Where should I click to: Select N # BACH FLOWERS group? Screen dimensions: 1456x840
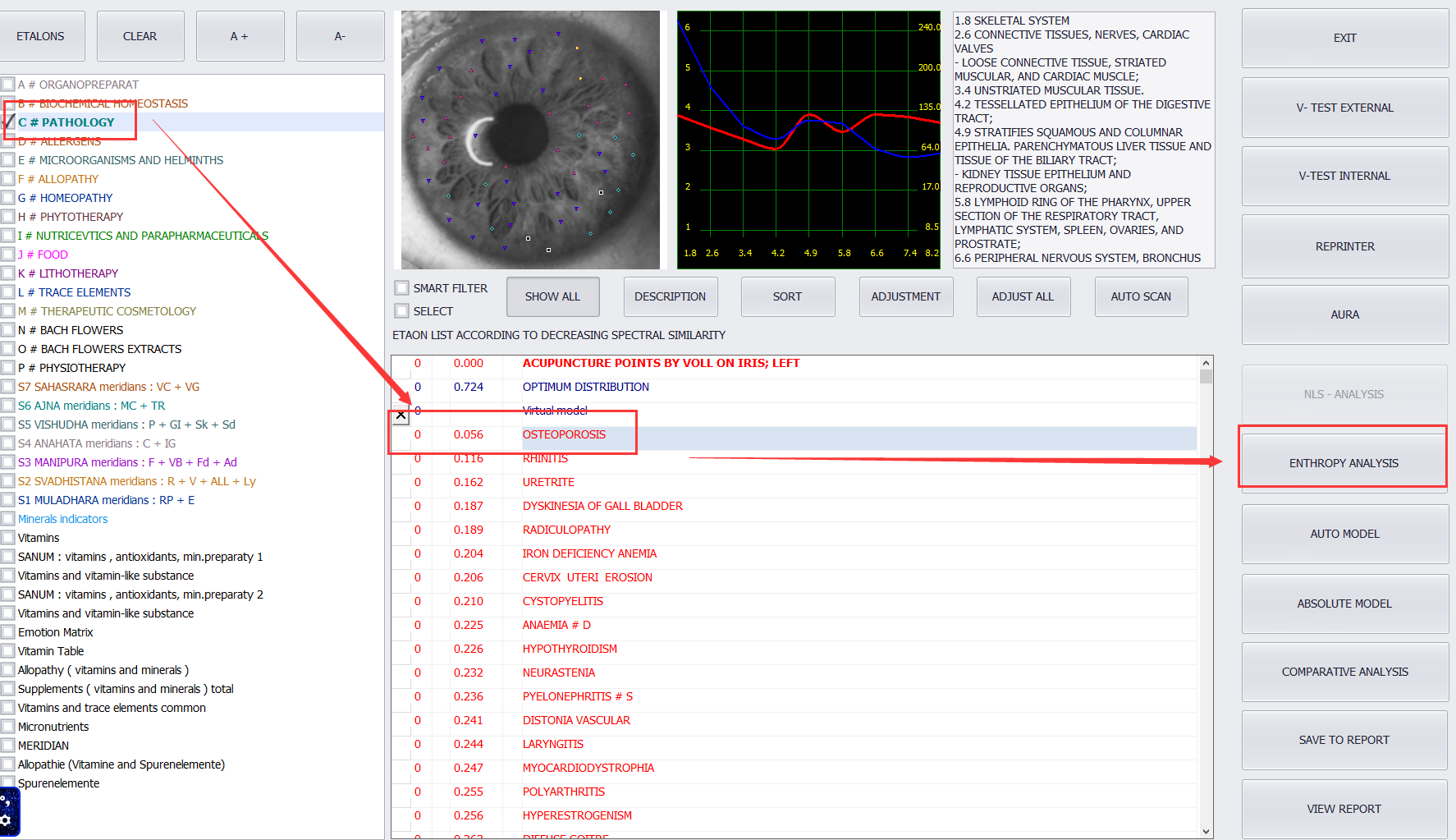(71, 330)
